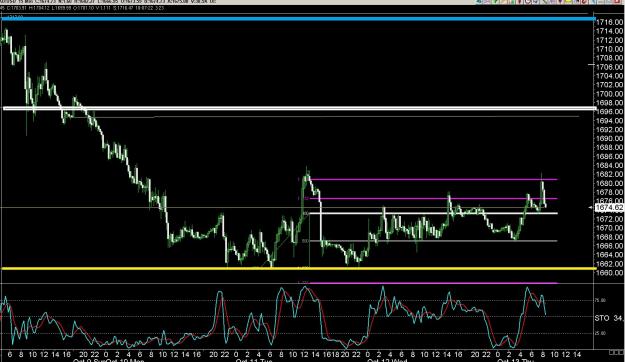Select the short white Fibonacci line near 1673

point(433,213)
